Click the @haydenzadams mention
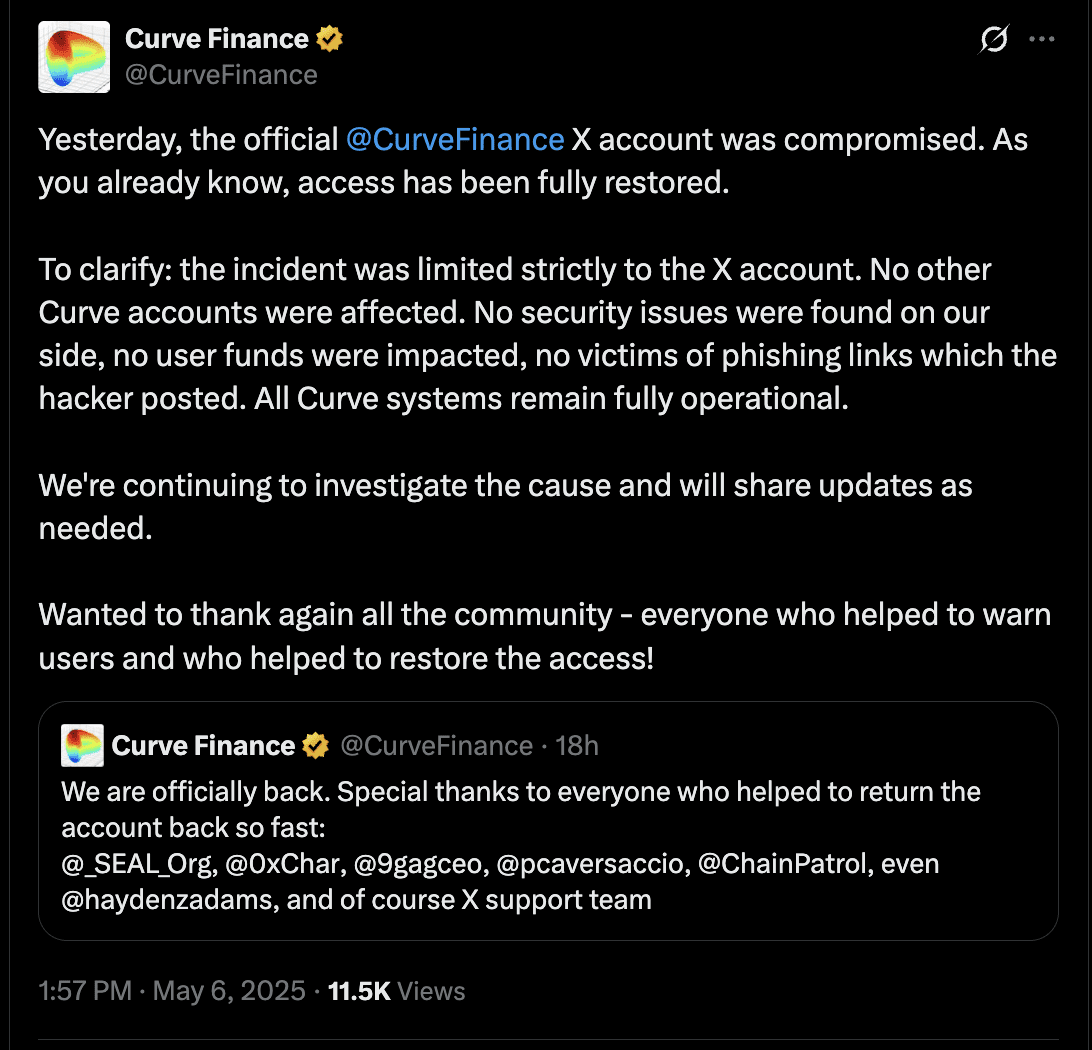Image resolution: width=1092 pixels, height=1050 pixels. (170, 900)
